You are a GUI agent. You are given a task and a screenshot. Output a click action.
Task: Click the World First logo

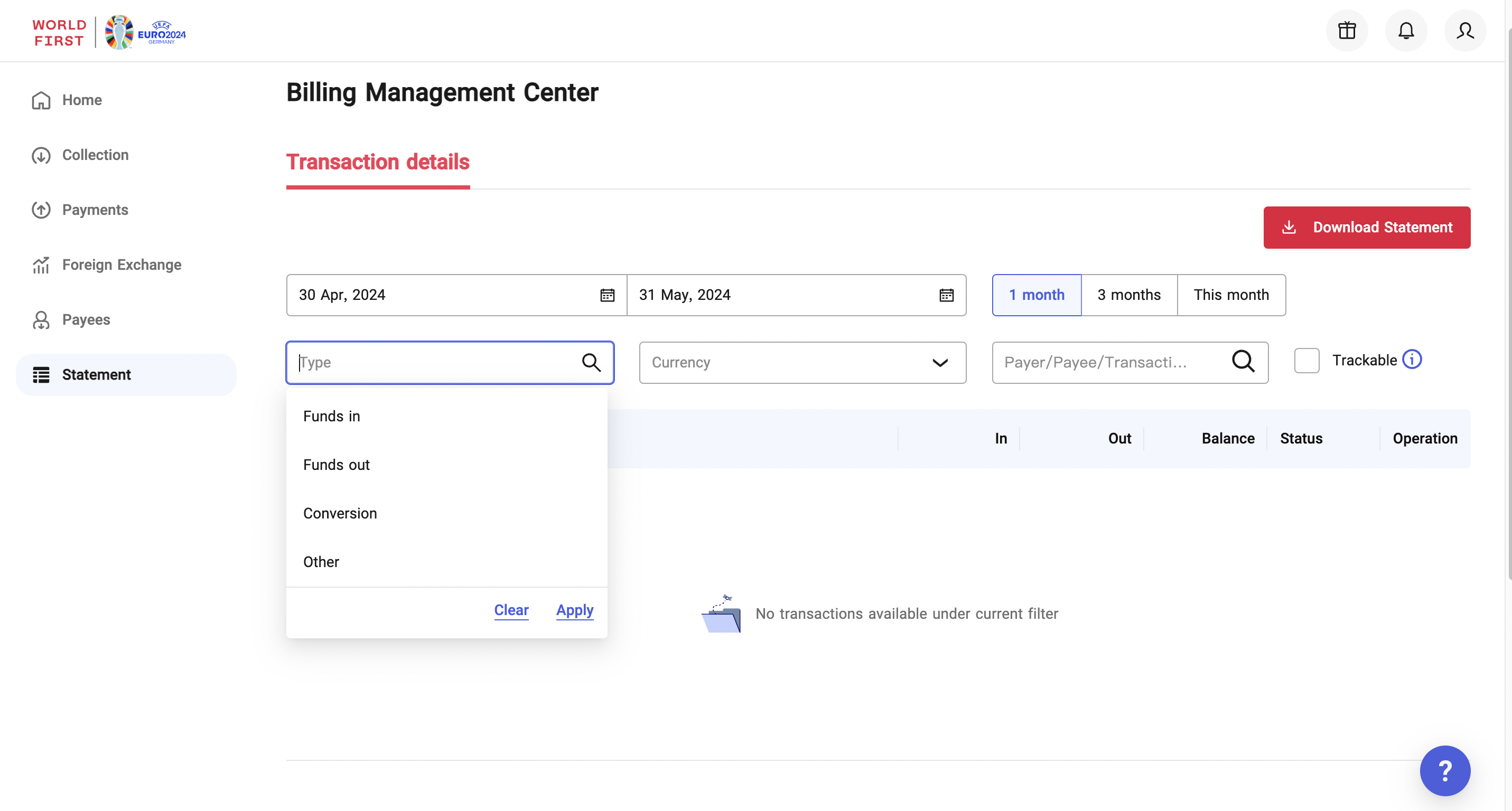pyautogui.click(x=59, y=33)
